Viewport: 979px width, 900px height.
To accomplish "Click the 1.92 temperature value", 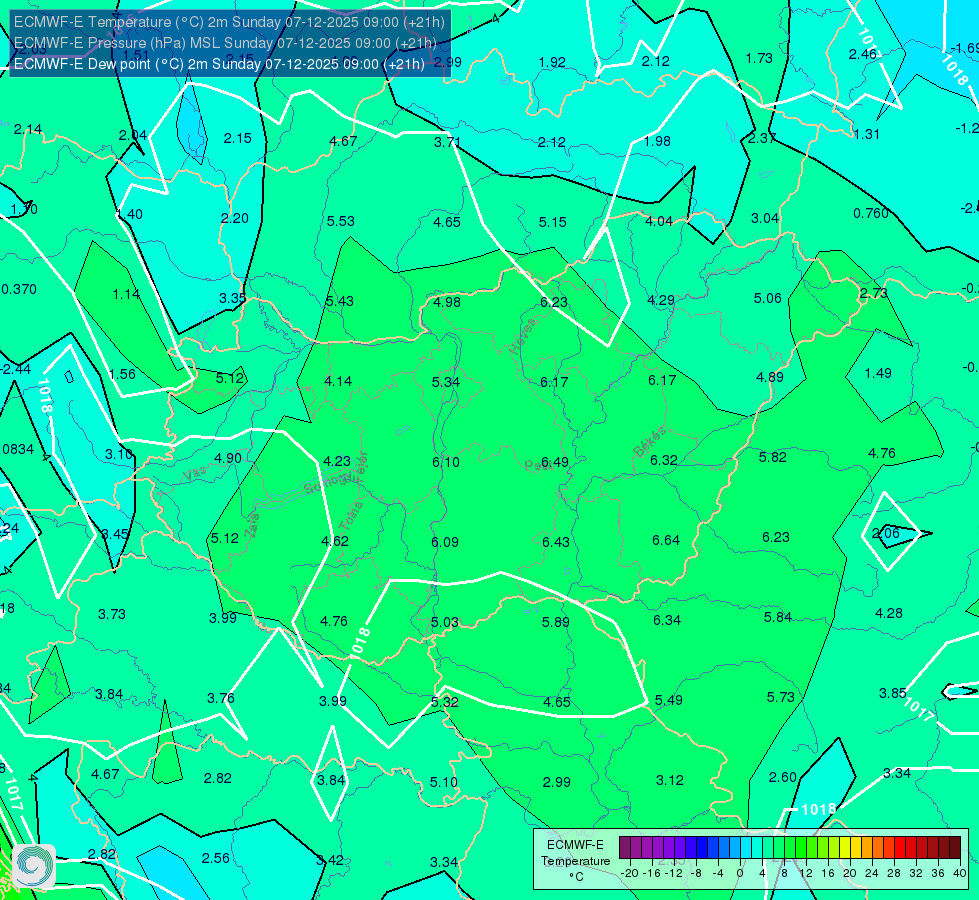I will [552, 62].
